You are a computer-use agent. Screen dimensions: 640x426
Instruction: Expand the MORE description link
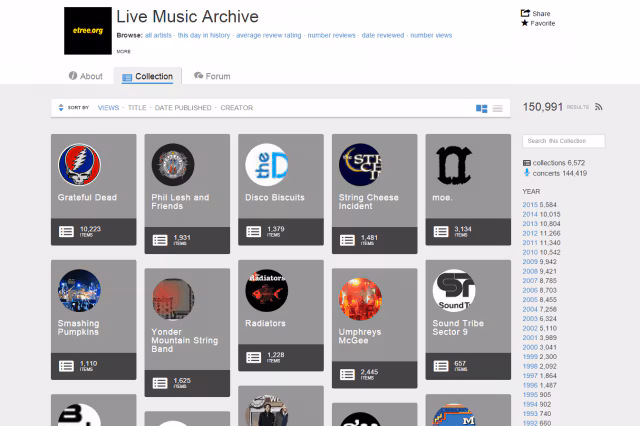pos(124,51)
